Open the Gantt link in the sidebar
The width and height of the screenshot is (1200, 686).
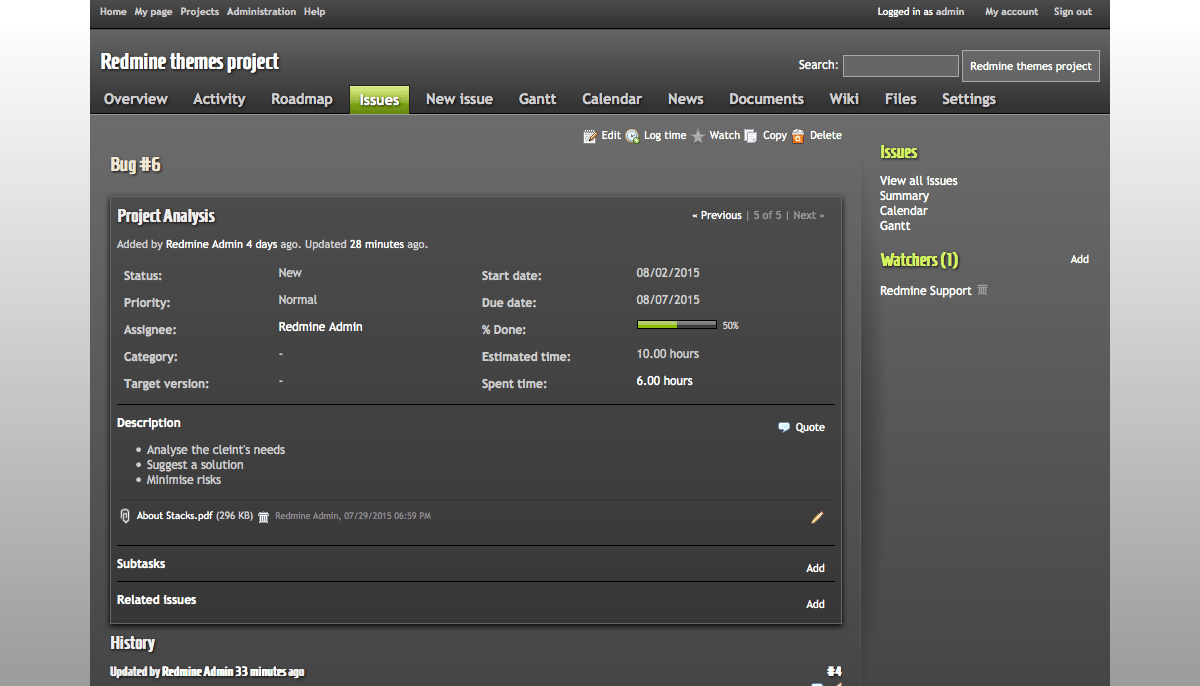[x=895, y=226]
